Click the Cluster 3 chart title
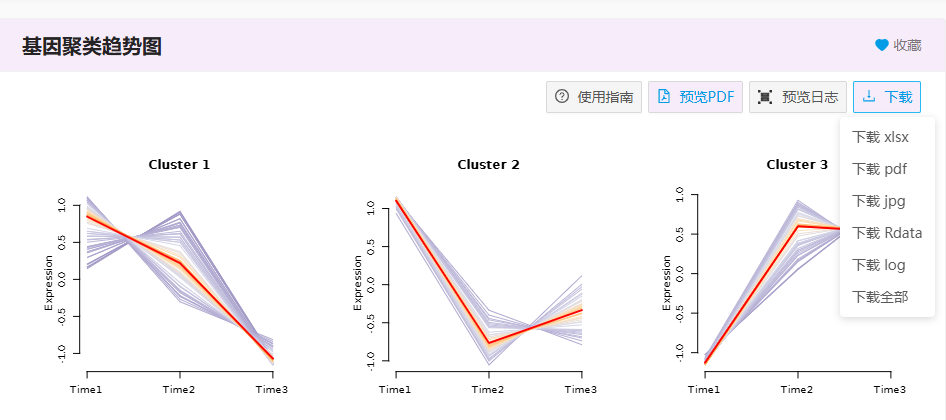Image resolution: width=946 pixels, height=420 pixels. [x=796, y=165]
